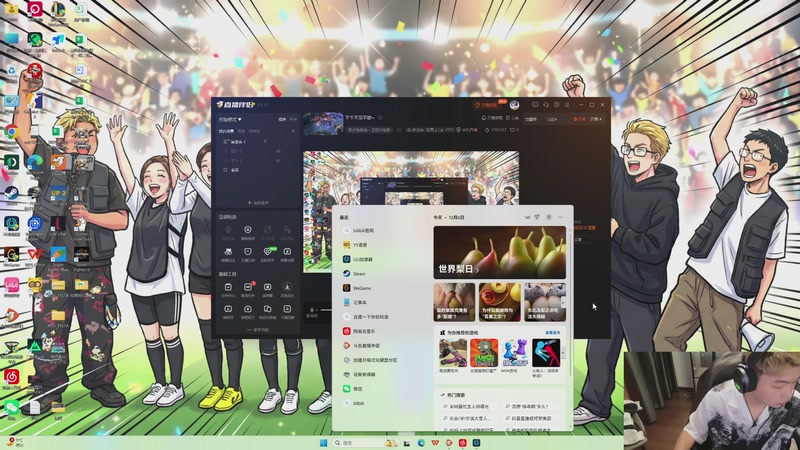
Task: Click the stream cover thumbnail in 直播伴侣
Action: (323, 123)
